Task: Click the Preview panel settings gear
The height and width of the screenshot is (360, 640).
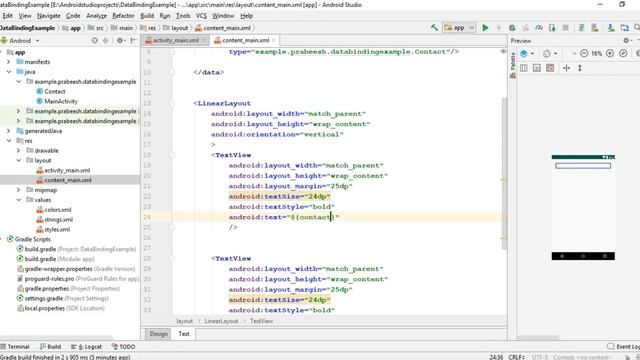Action: point(626,40)
